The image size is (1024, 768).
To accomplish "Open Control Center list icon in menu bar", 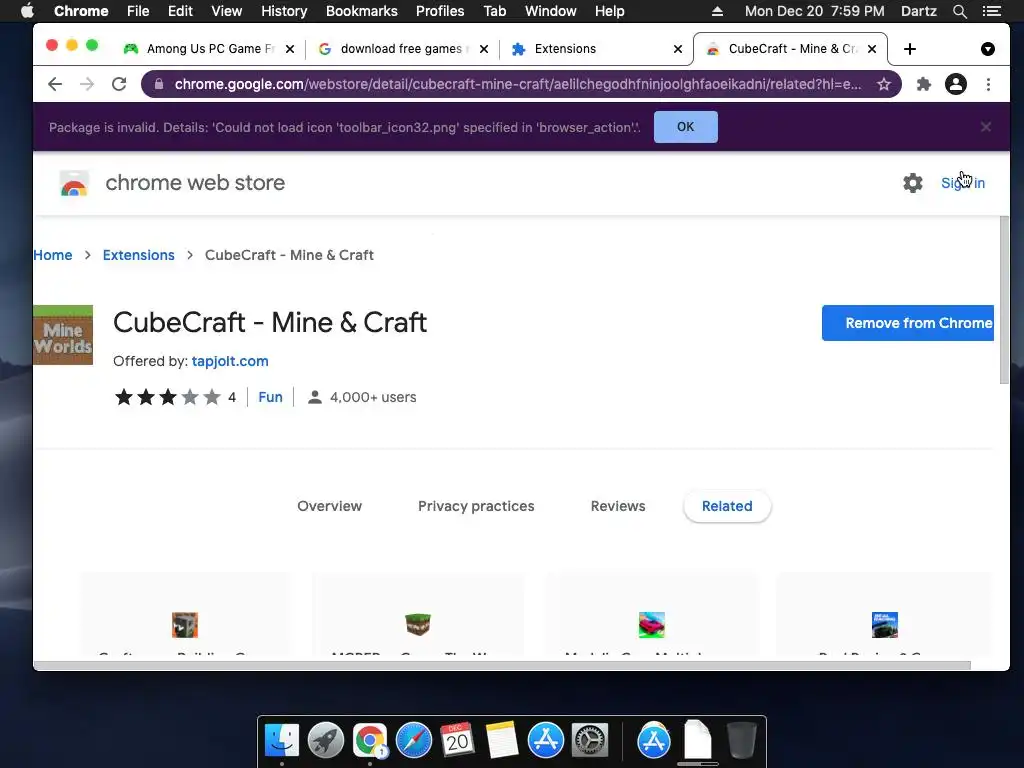I will (x=991, y=11).
